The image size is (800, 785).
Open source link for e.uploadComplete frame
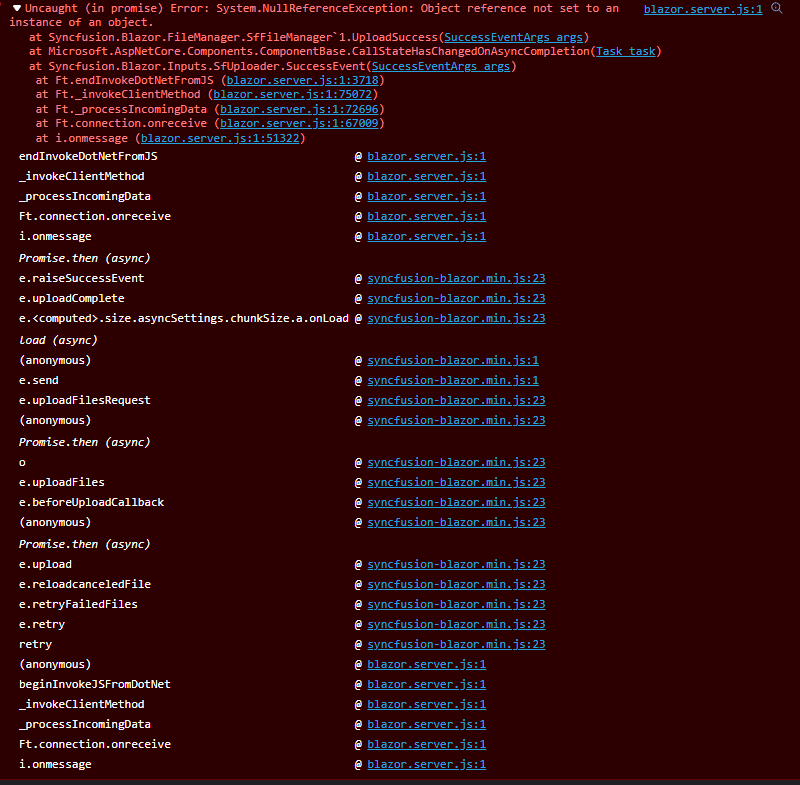tap(456, 298)
